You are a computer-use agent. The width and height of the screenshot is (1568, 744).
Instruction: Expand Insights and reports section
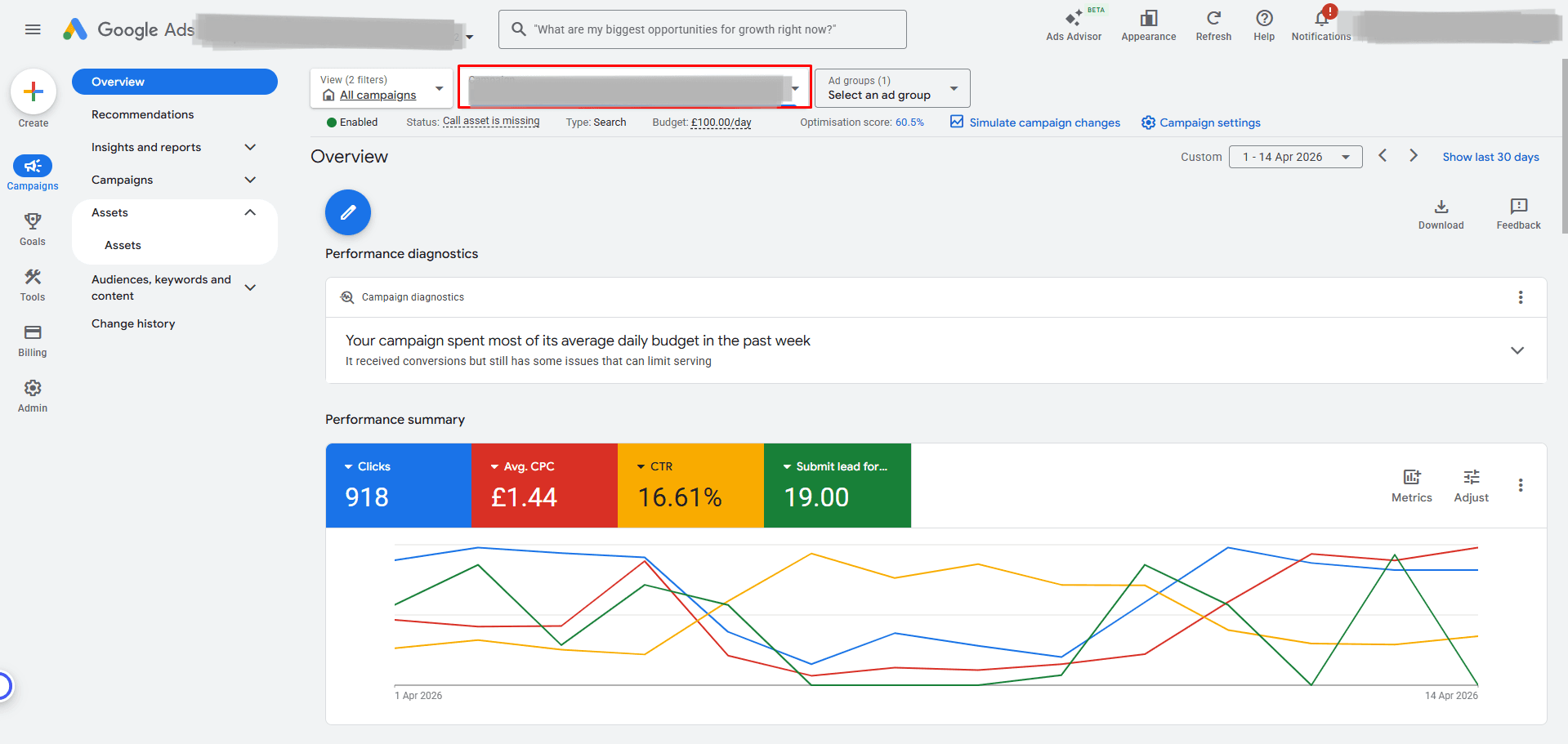point(250,147)
